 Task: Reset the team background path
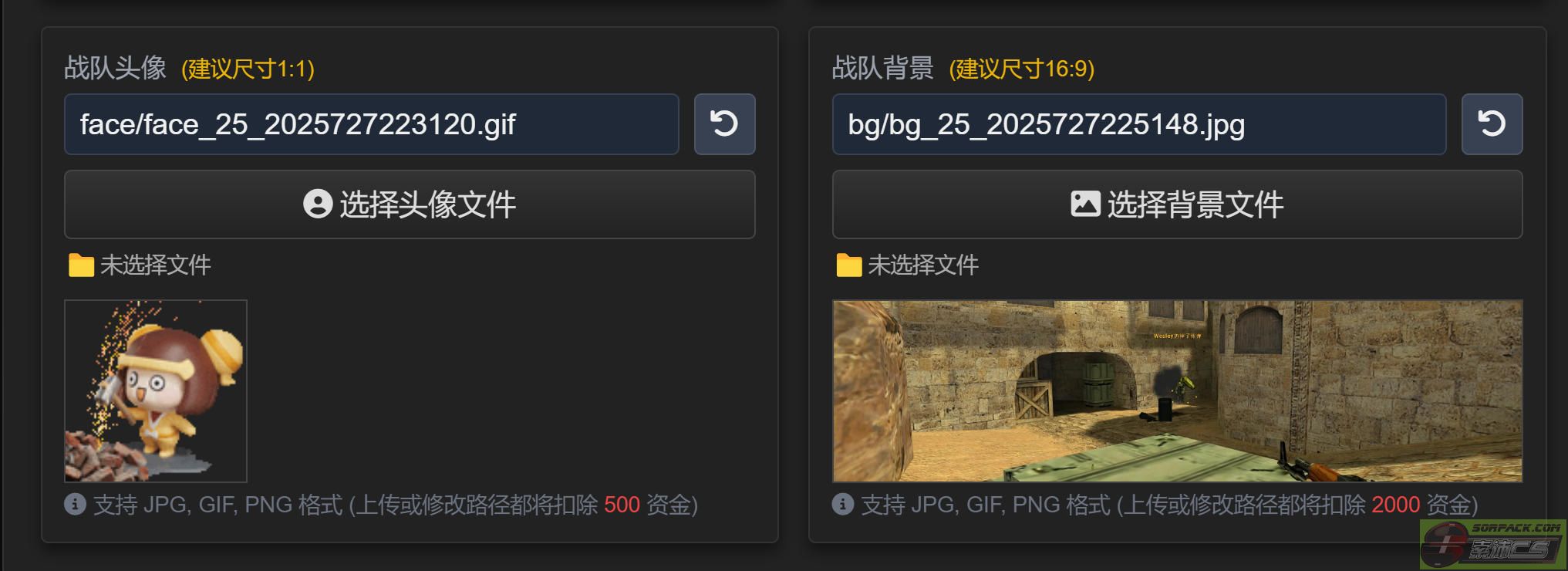click(1492, 124)
